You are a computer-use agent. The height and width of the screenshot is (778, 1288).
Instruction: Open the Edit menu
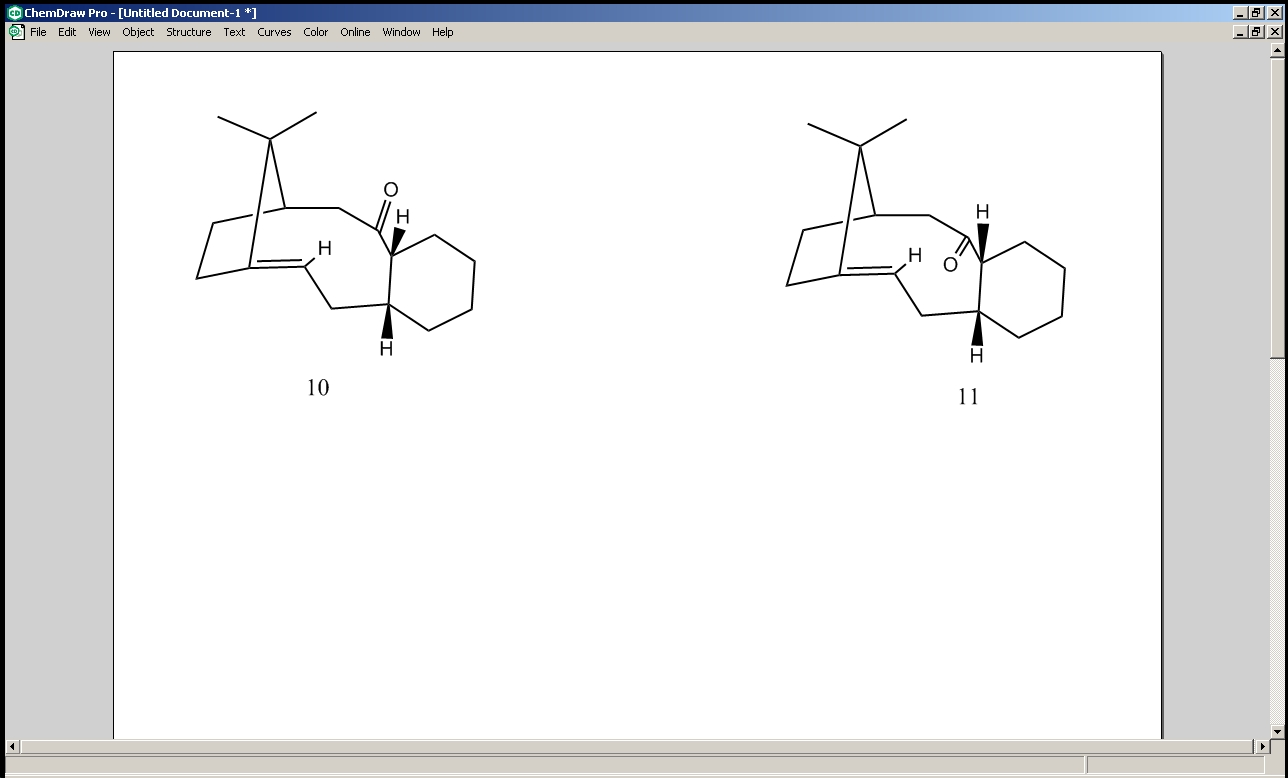[x=67, y=32]
